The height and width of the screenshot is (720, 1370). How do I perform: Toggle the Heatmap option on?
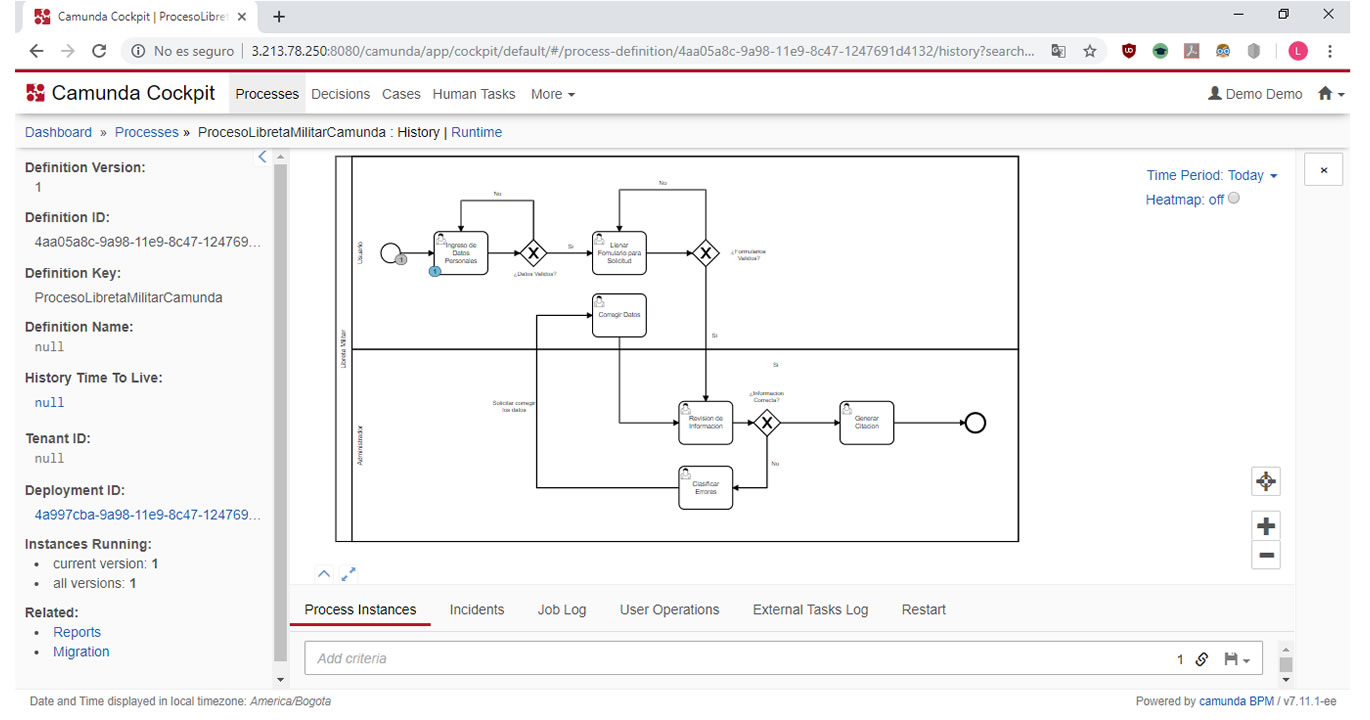tap(1234, 198)
